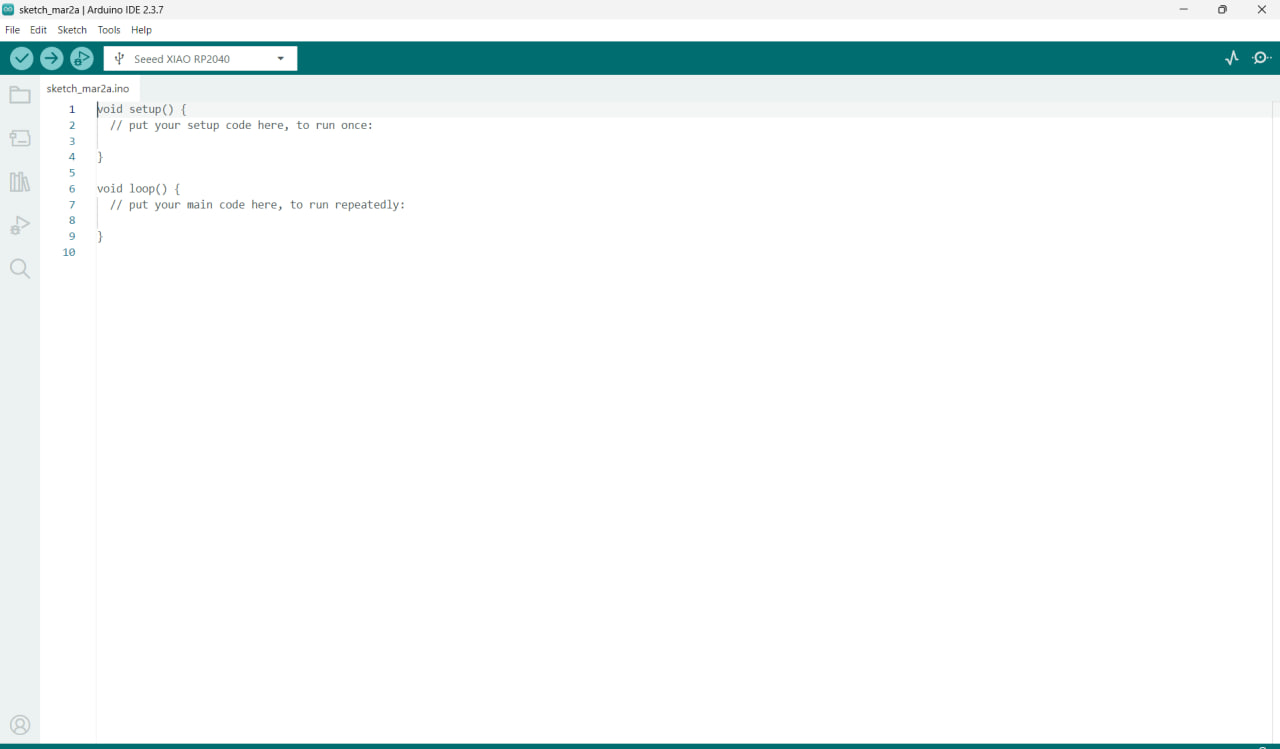
Task: Click the account profile icon in sidebar
Action: (20, 725)
